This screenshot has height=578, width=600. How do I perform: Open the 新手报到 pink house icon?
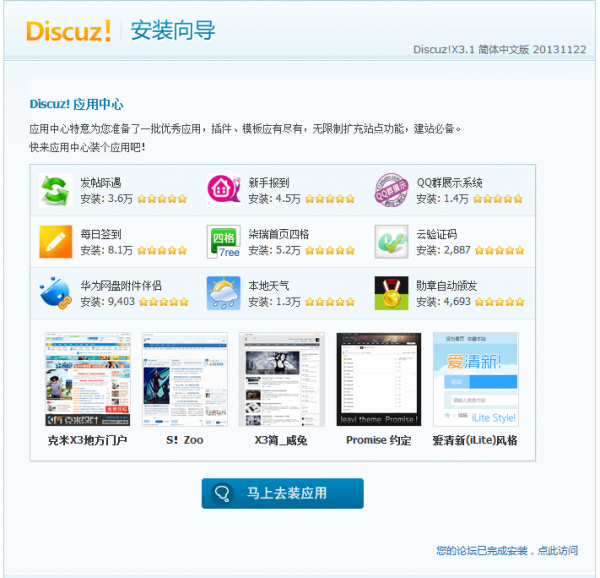(x=223, y=190)
